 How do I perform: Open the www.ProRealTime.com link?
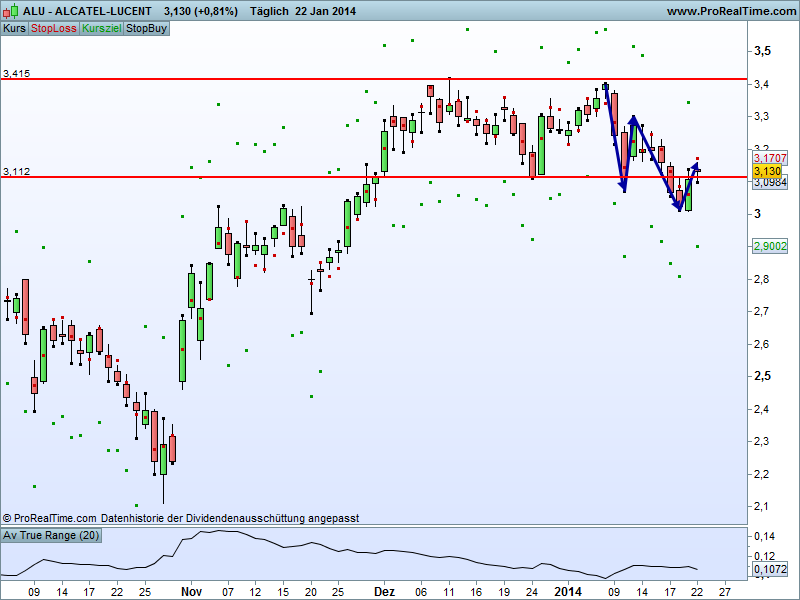tap(731, 11)
